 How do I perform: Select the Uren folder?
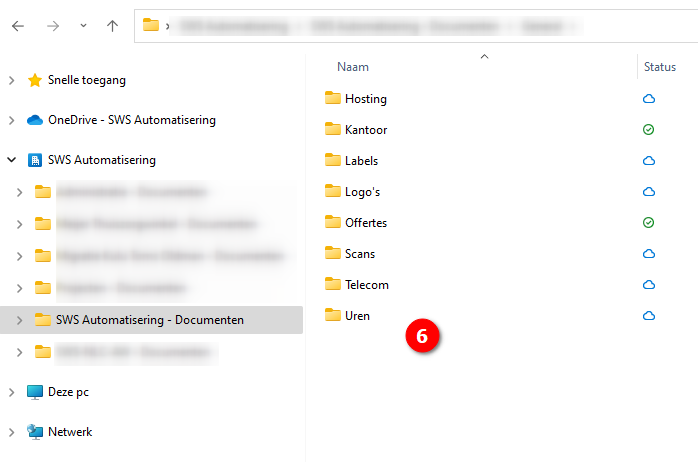coord(357,316)
